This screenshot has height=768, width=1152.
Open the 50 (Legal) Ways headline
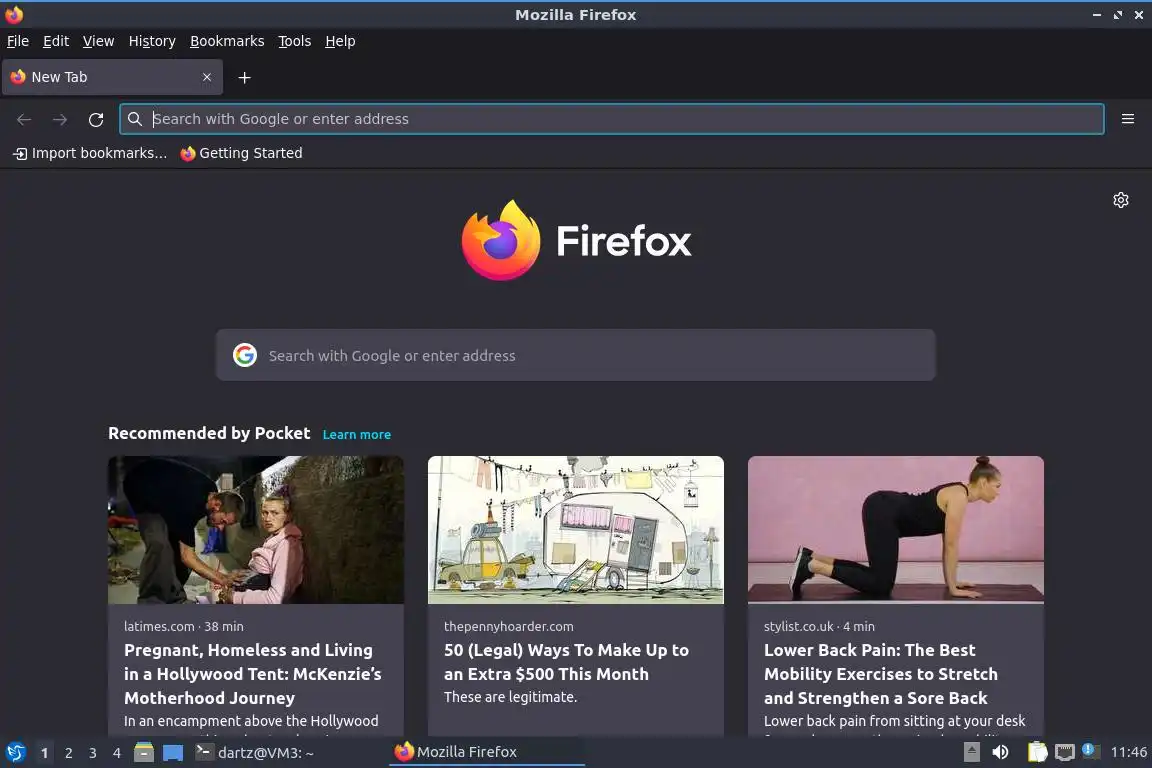[x=566, y=662]
